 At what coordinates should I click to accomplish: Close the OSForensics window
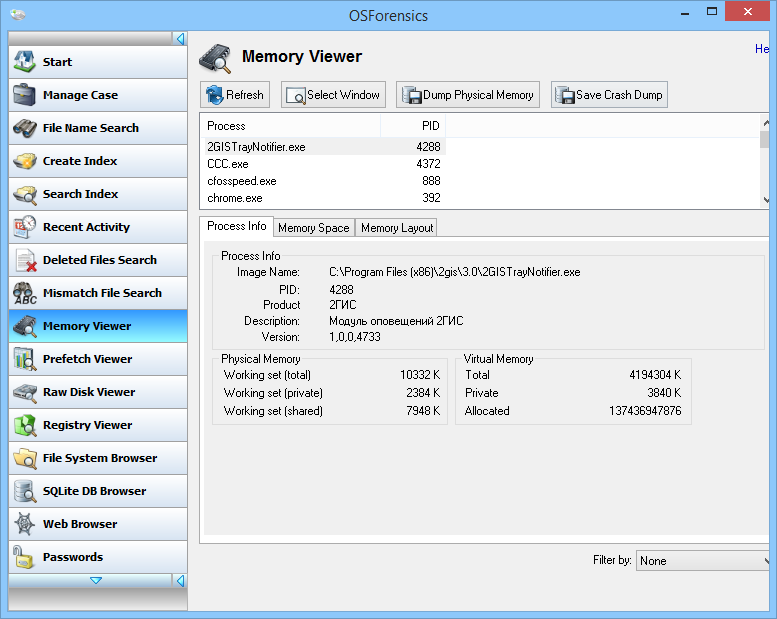pyautogui.click(x=747, y=11)
